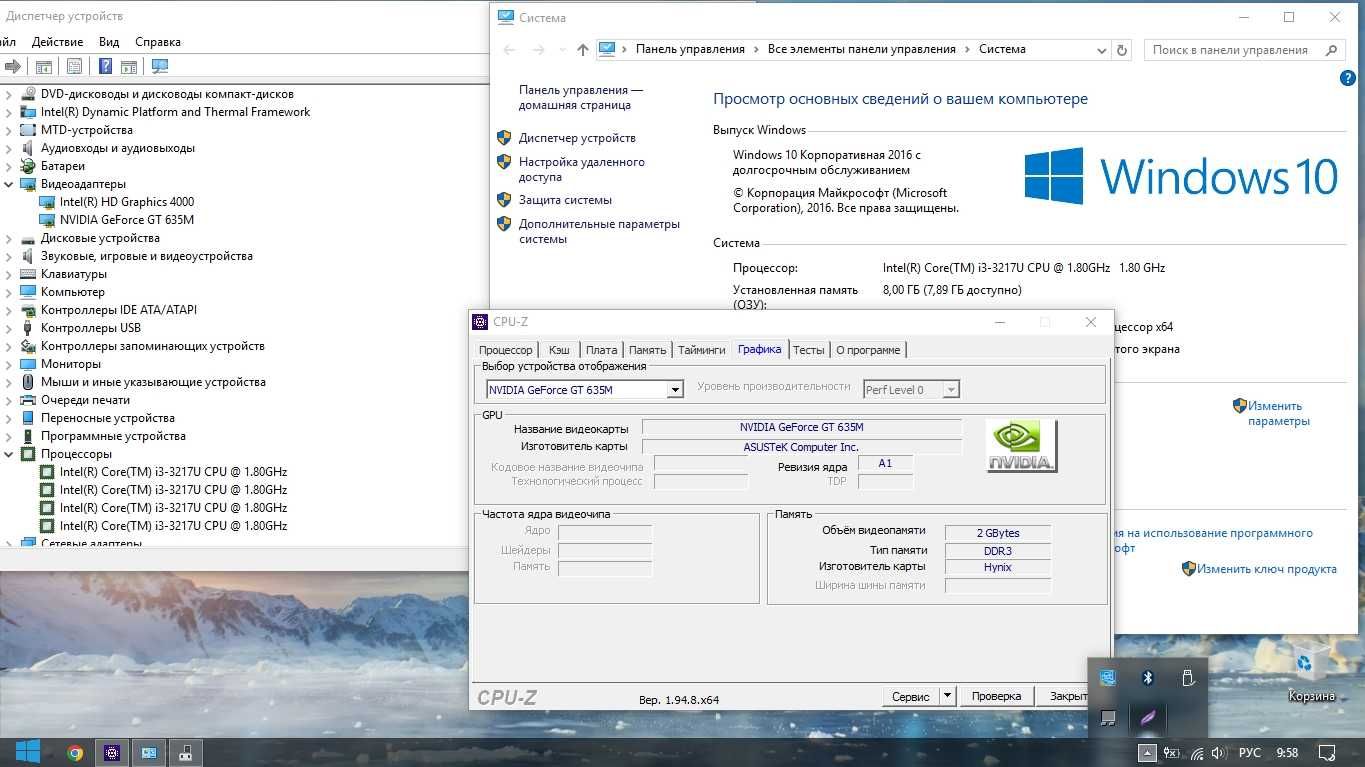The height and width of the screenshot is (767, 1365).
Task: Expand the Клавиатуры node
Action: [x=9, y=274]
